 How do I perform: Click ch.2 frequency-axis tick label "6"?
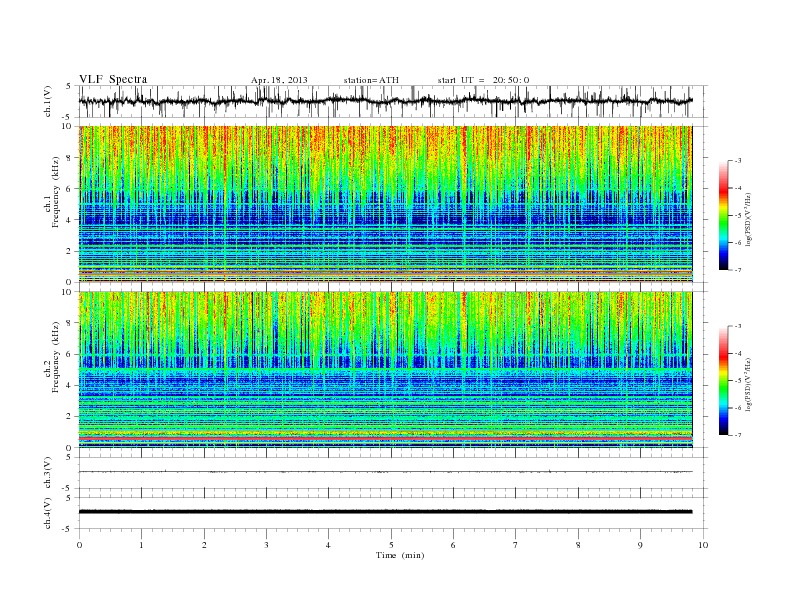(x=69, y=354)
